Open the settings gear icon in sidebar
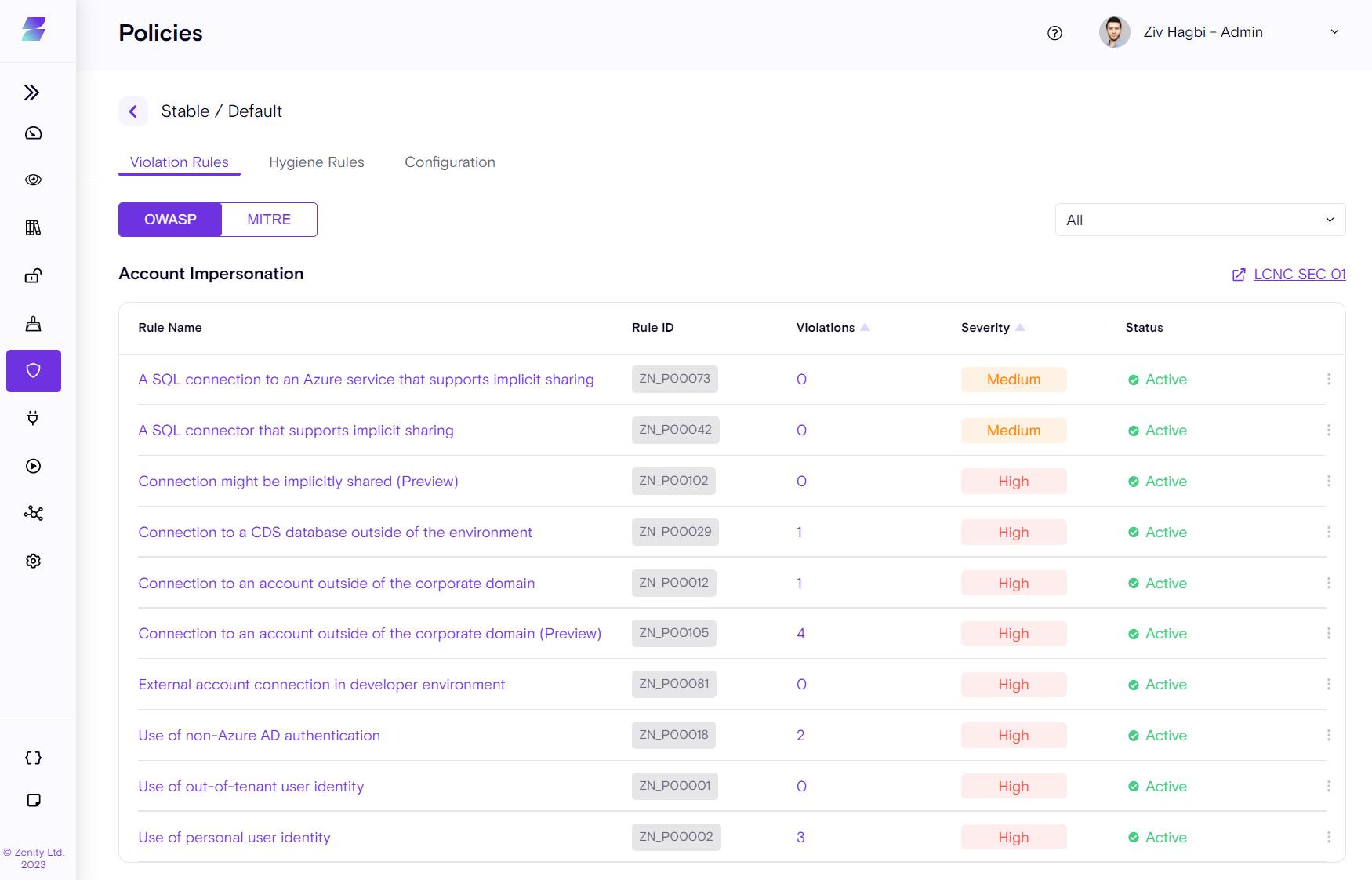This screenshot has width=1372, height=880. click(x=33, y=561)
